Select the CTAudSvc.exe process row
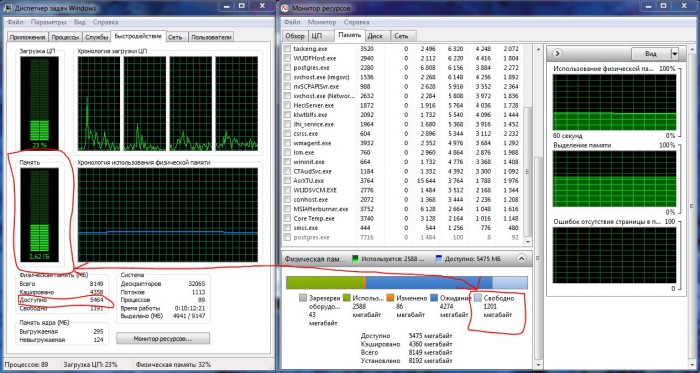 click(403, 171)
